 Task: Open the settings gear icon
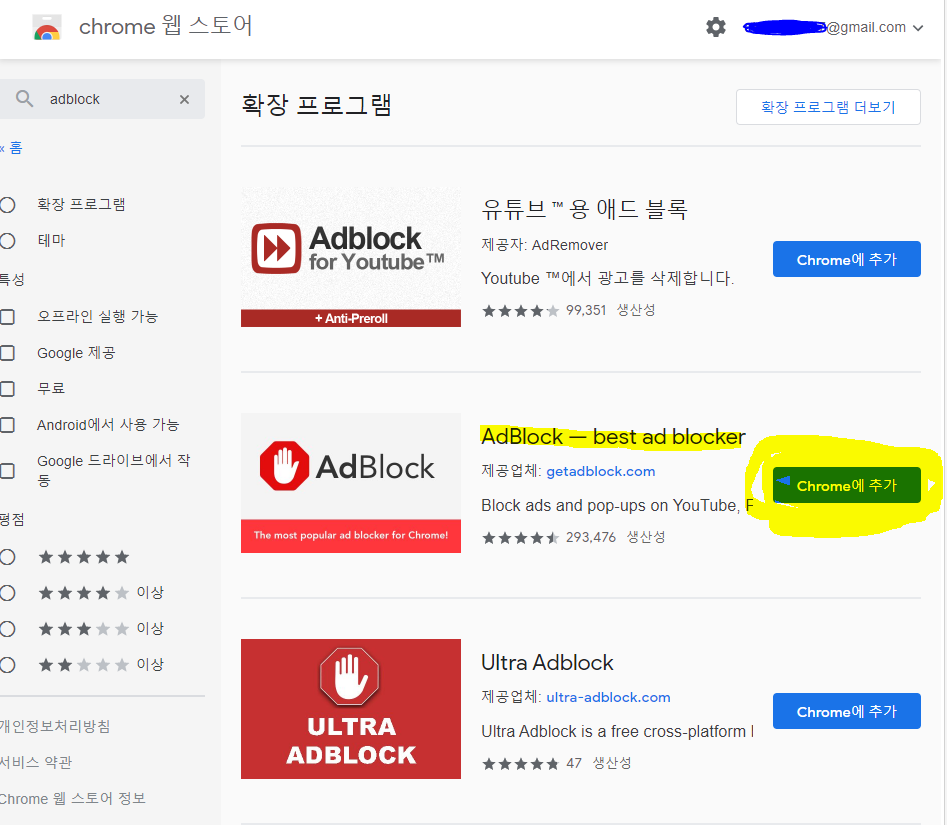tap(716, 27)
